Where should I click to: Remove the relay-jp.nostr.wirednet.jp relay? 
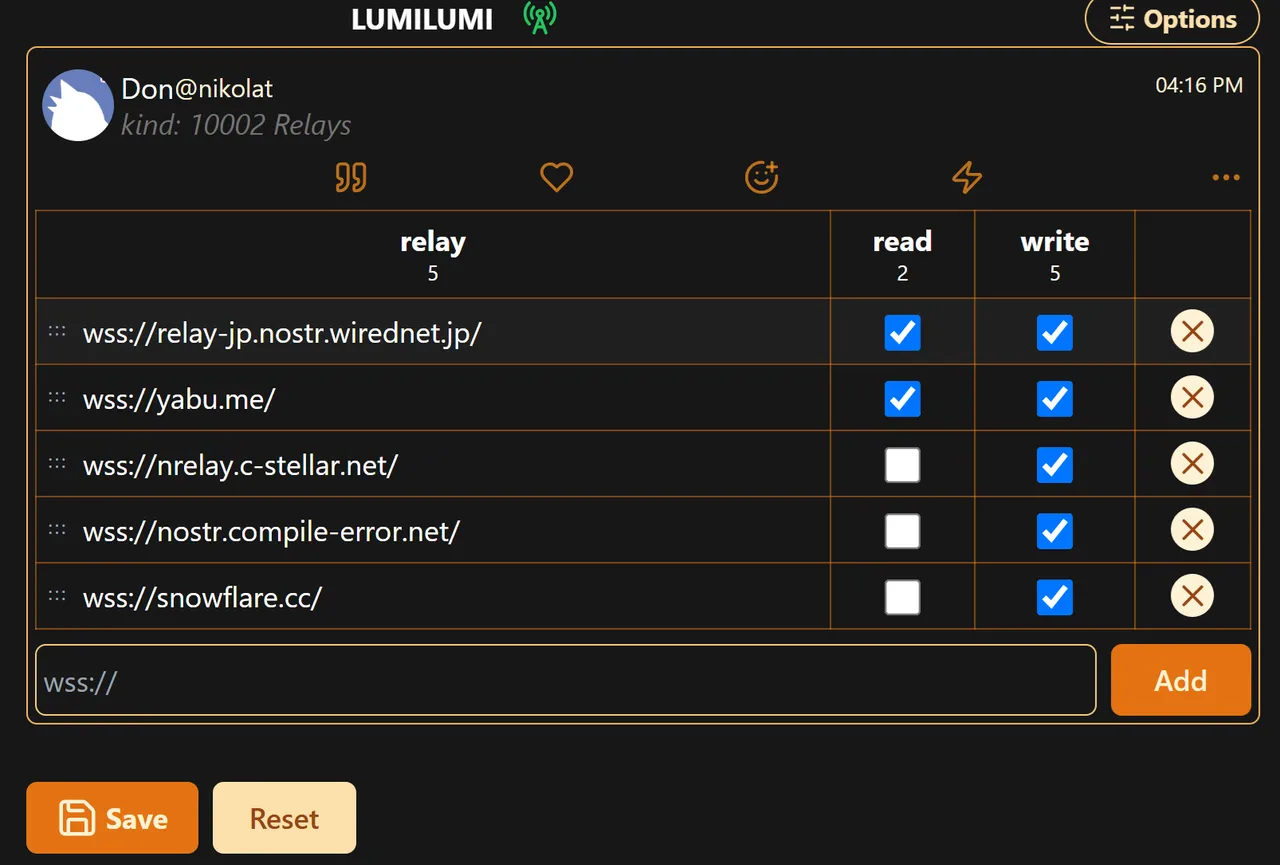(x=1192, y=332)
